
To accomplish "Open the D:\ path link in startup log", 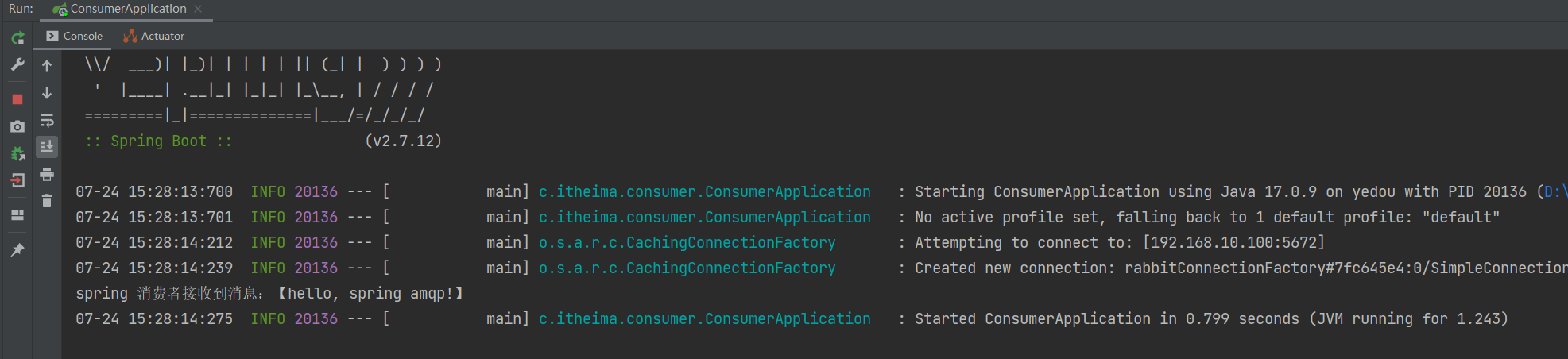I will (1555, 191).
